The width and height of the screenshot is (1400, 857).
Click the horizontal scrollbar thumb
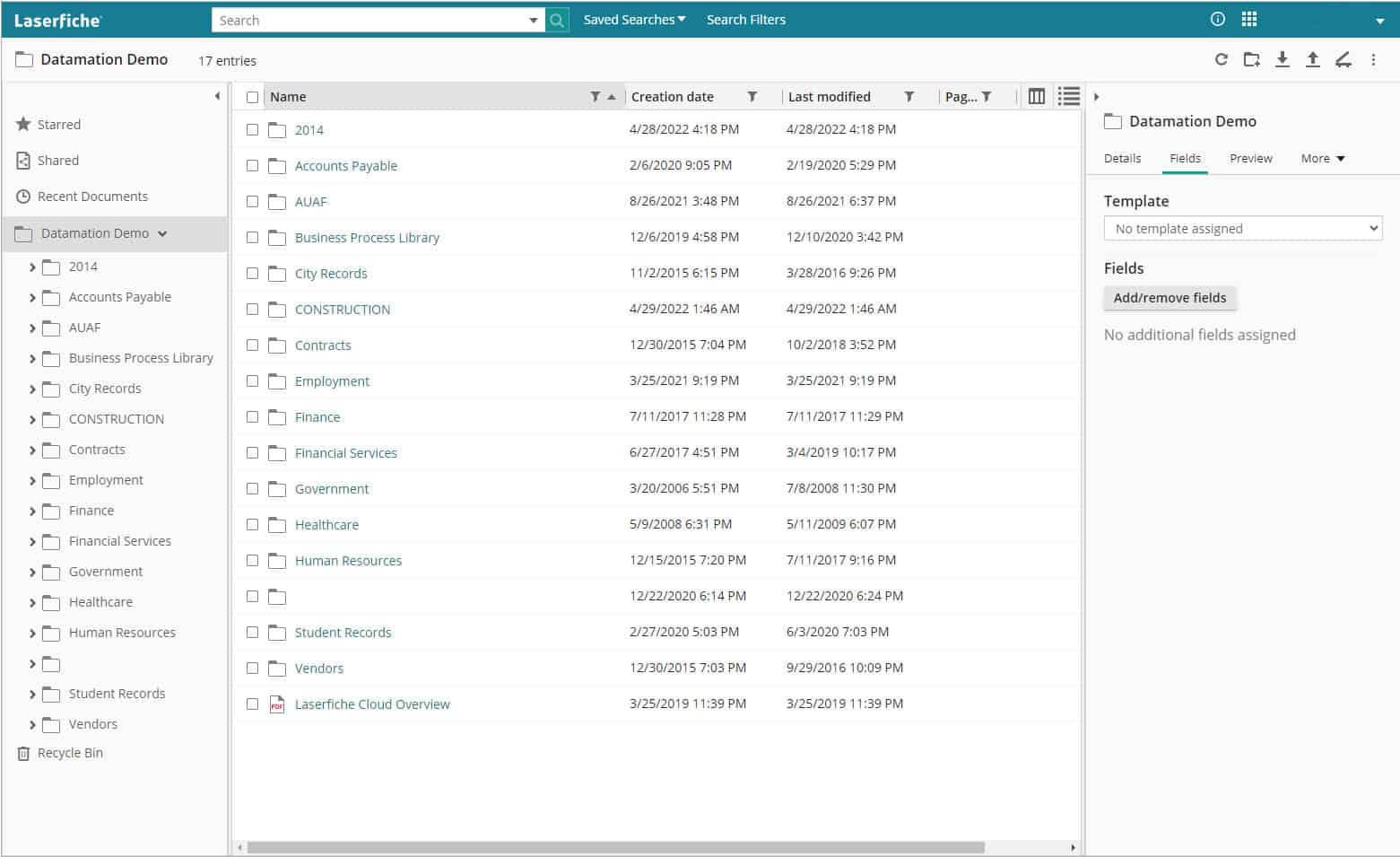(x=616, y=847)
